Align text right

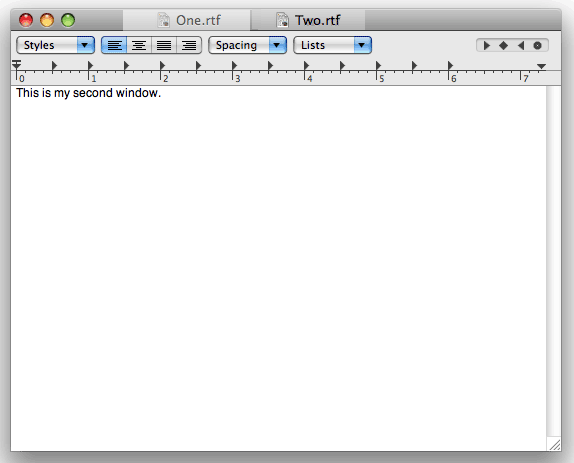[x=189, y=45]
